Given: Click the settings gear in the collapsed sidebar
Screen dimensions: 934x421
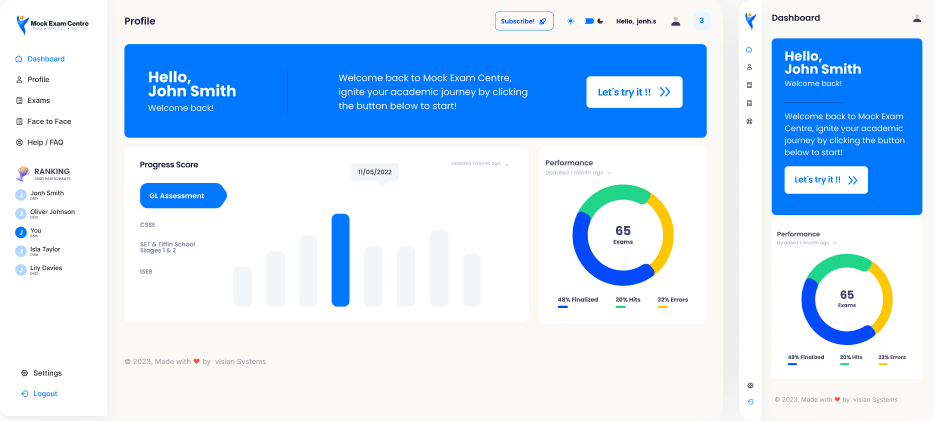Looking at the screenshot, I should pos(750,385).
